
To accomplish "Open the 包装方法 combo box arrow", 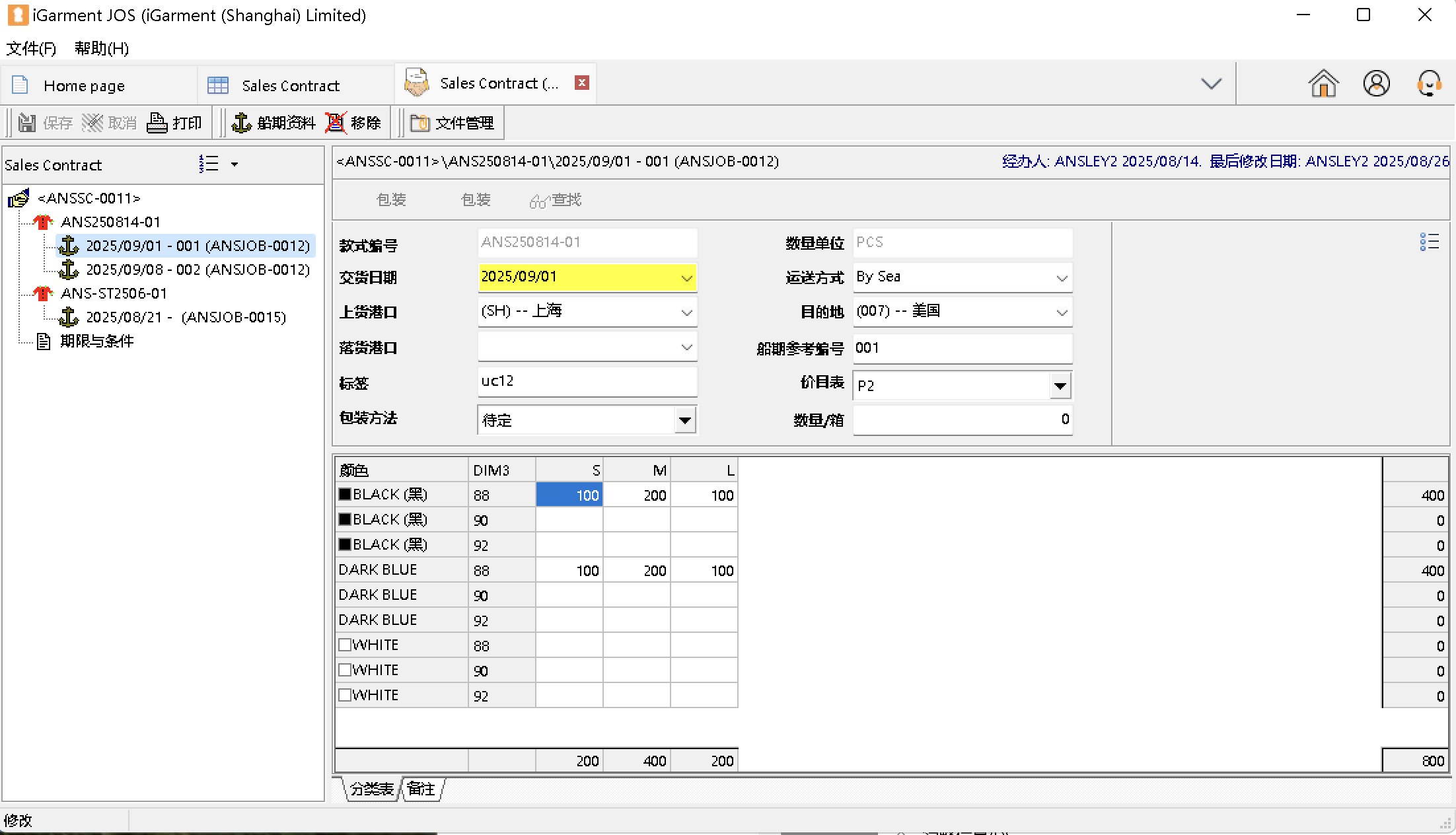I will pyautogui.click(x=685, y=420).
